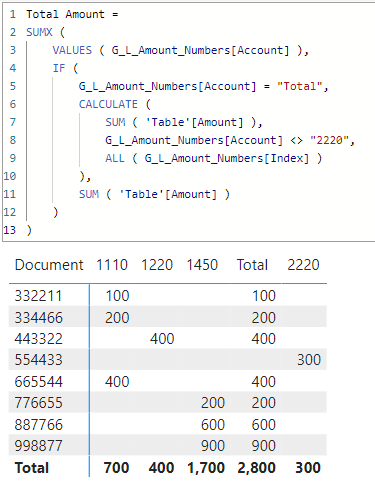Click Total column value 600 for 887766

(264, 425)
